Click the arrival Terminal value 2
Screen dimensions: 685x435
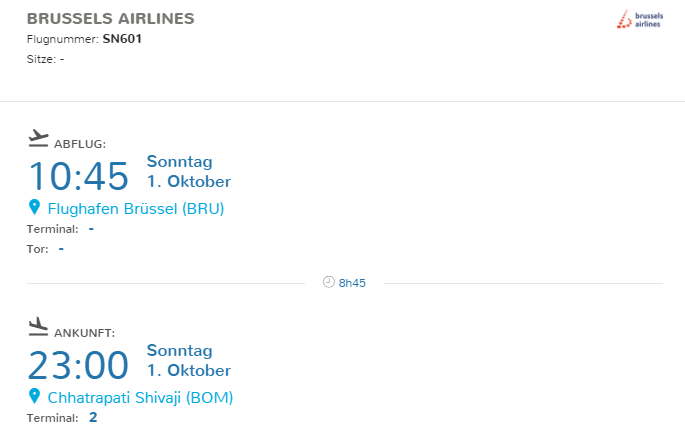pyautogui.click(x=93, y=417)
